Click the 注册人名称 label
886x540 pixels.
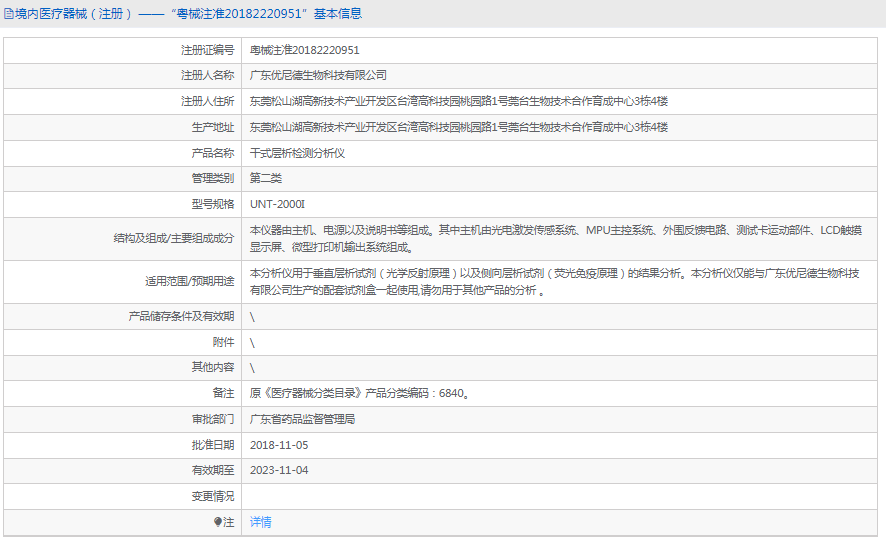[207, 75]
